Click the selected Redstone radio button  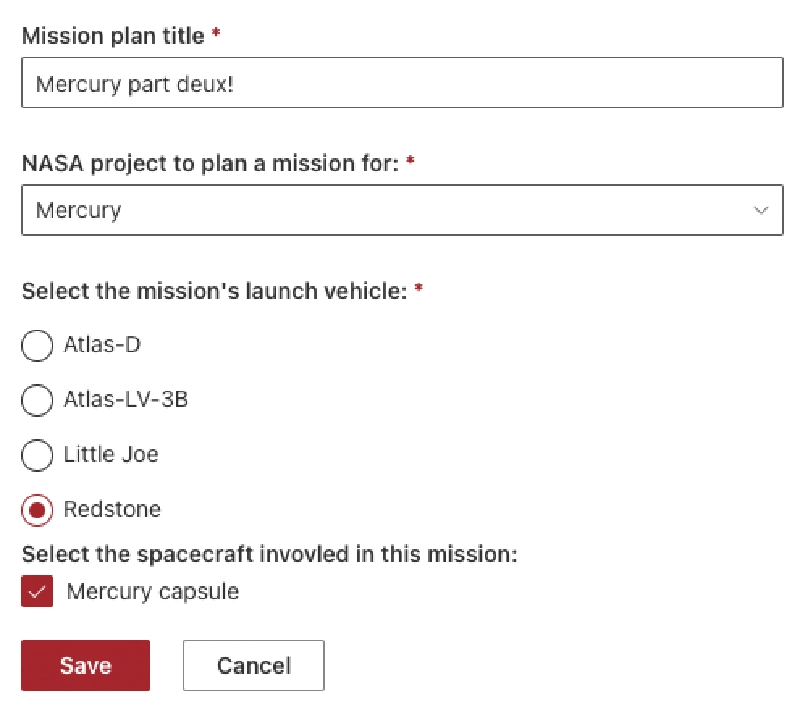[x=37, y=510]
